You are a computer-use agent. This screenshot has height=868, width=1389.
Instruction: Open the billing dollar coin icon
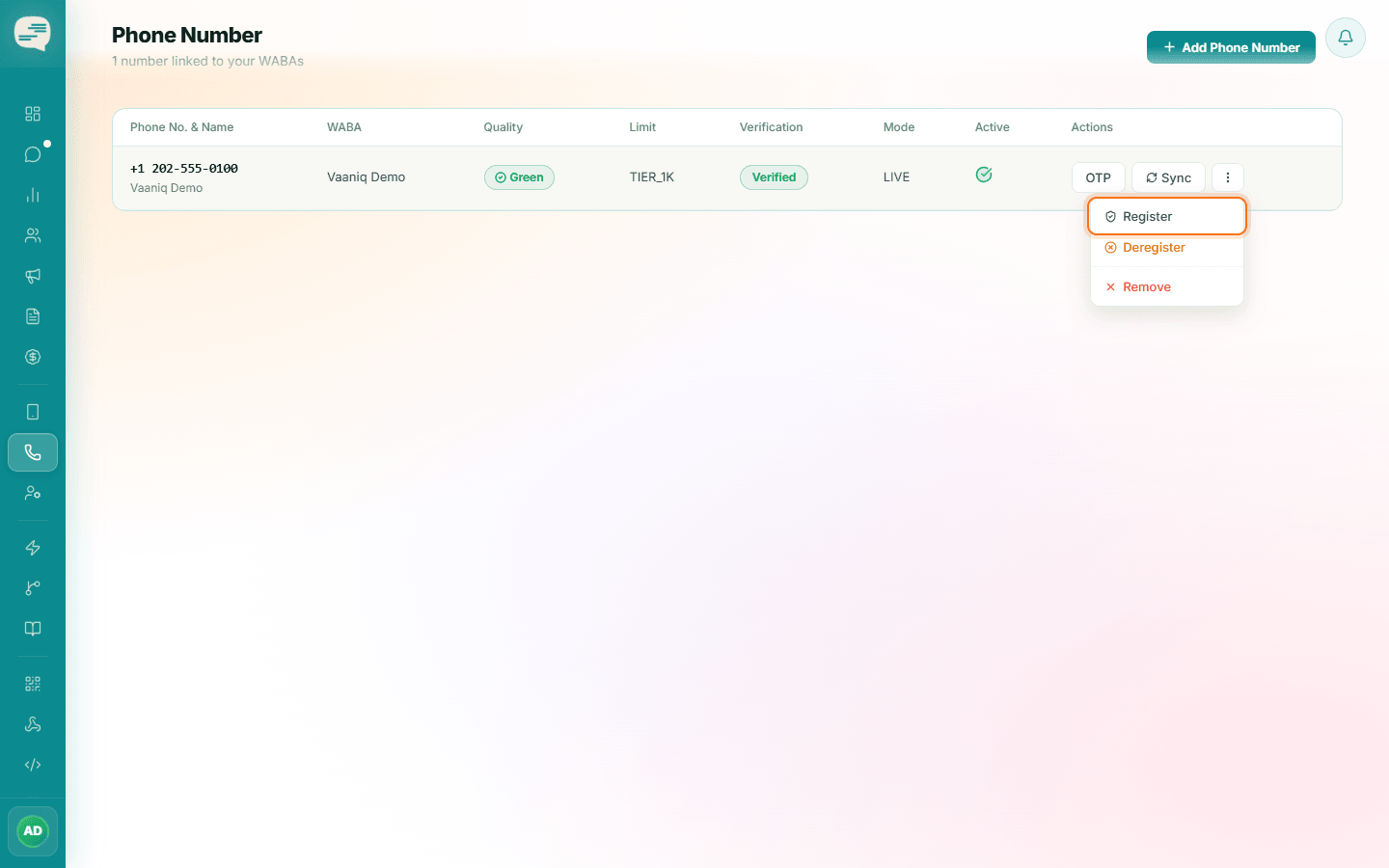(x=33, y=357)
